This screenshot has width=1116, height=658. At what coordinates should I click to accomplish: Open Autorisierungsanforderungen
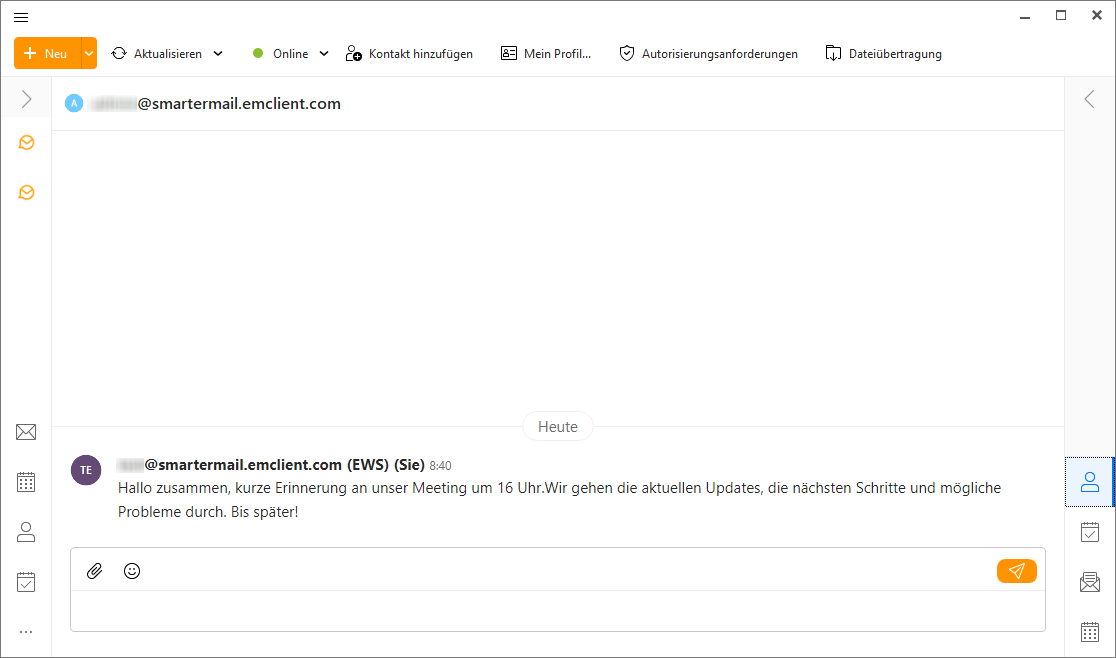pos(708,54)
